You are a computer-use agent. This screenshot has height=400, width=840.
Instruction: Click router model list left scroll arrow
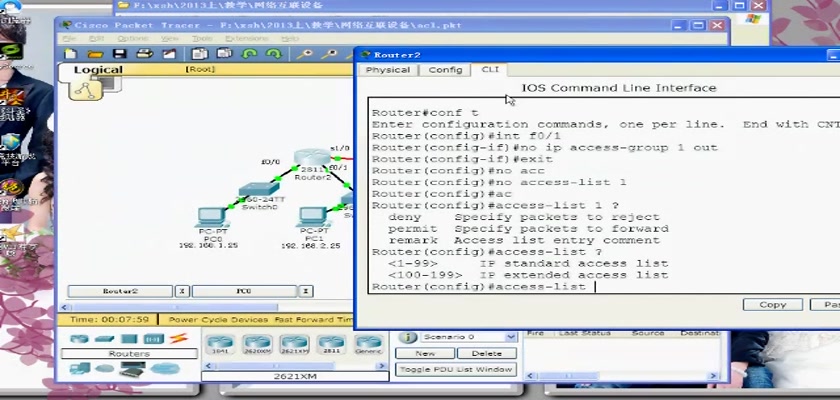point(208,366)
